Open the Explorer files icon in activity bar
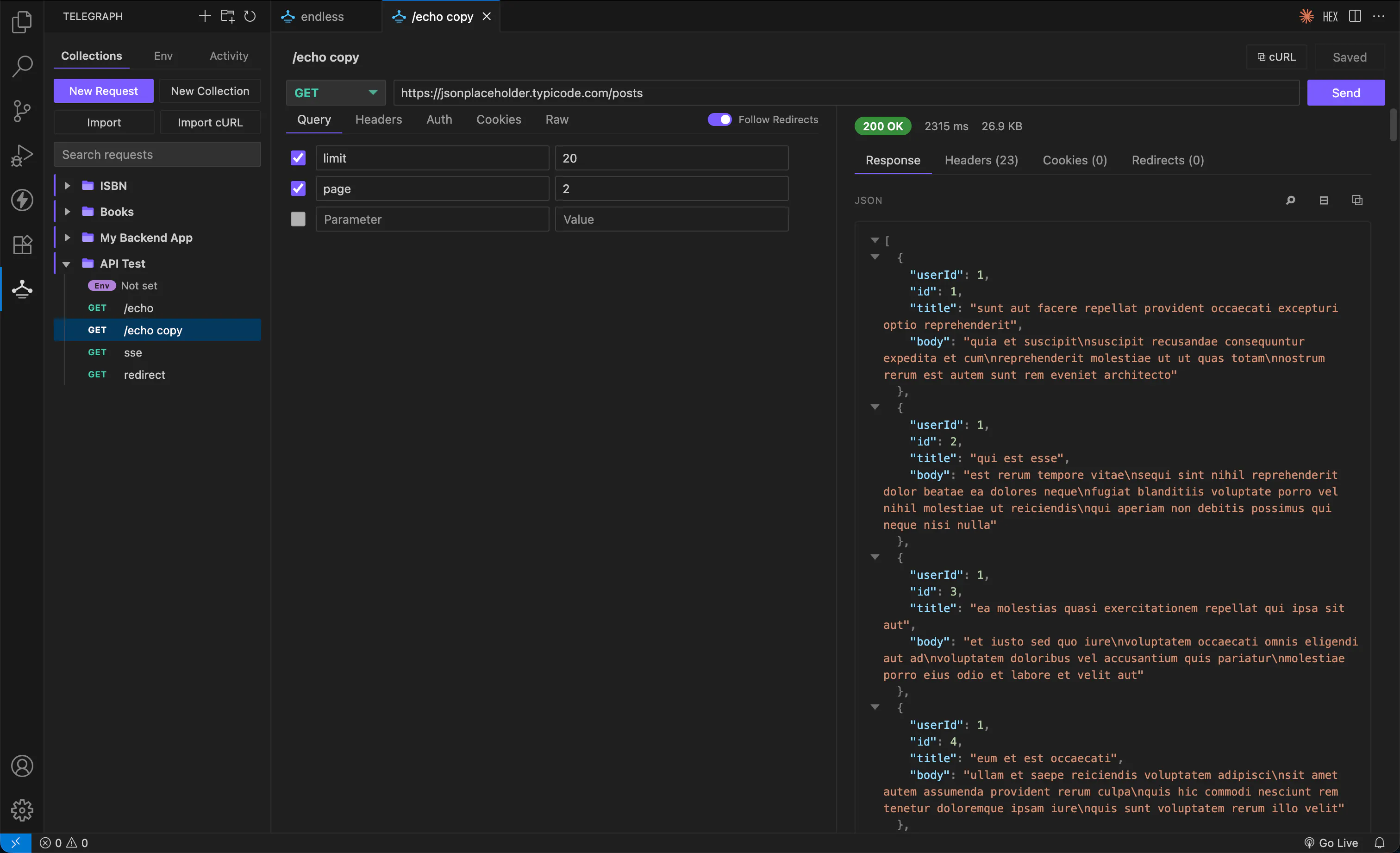This screenshot has width=1400, height=853. [22, 22]
